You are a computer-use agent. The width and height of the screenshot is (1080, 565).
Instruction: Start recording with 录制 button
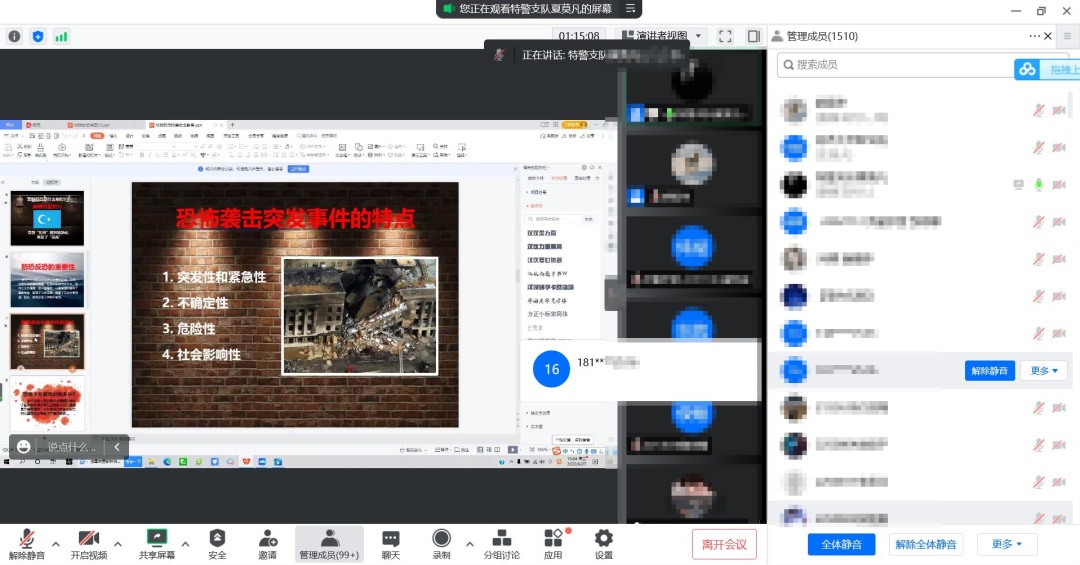pos(441,543)
